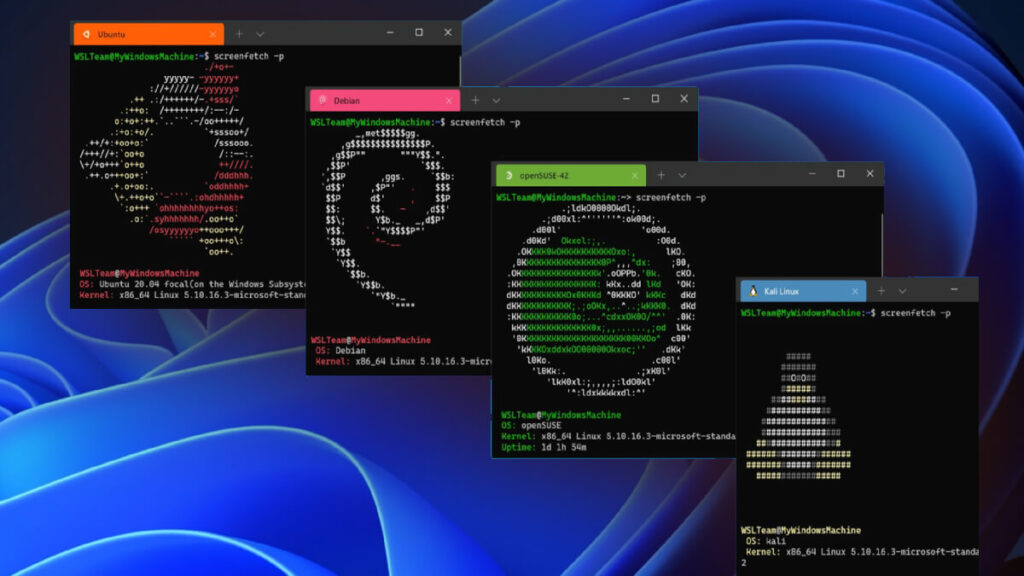This screenshot has height=576, width=1024.
Task: Minimize the Ubuntu terminal window
Action: coord(390,32)
